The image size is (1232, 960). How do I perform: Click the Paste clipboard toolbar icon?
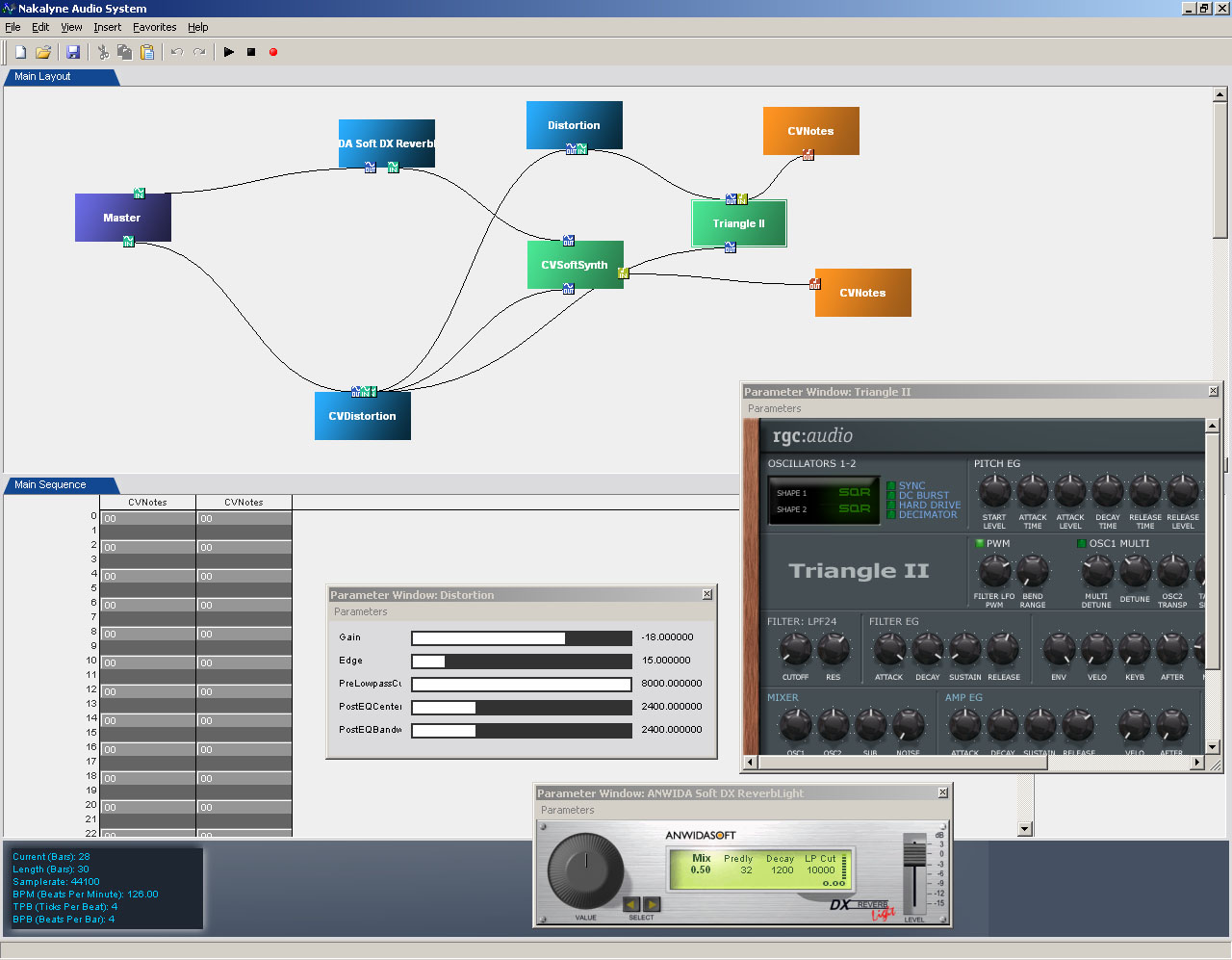point(147,52)
